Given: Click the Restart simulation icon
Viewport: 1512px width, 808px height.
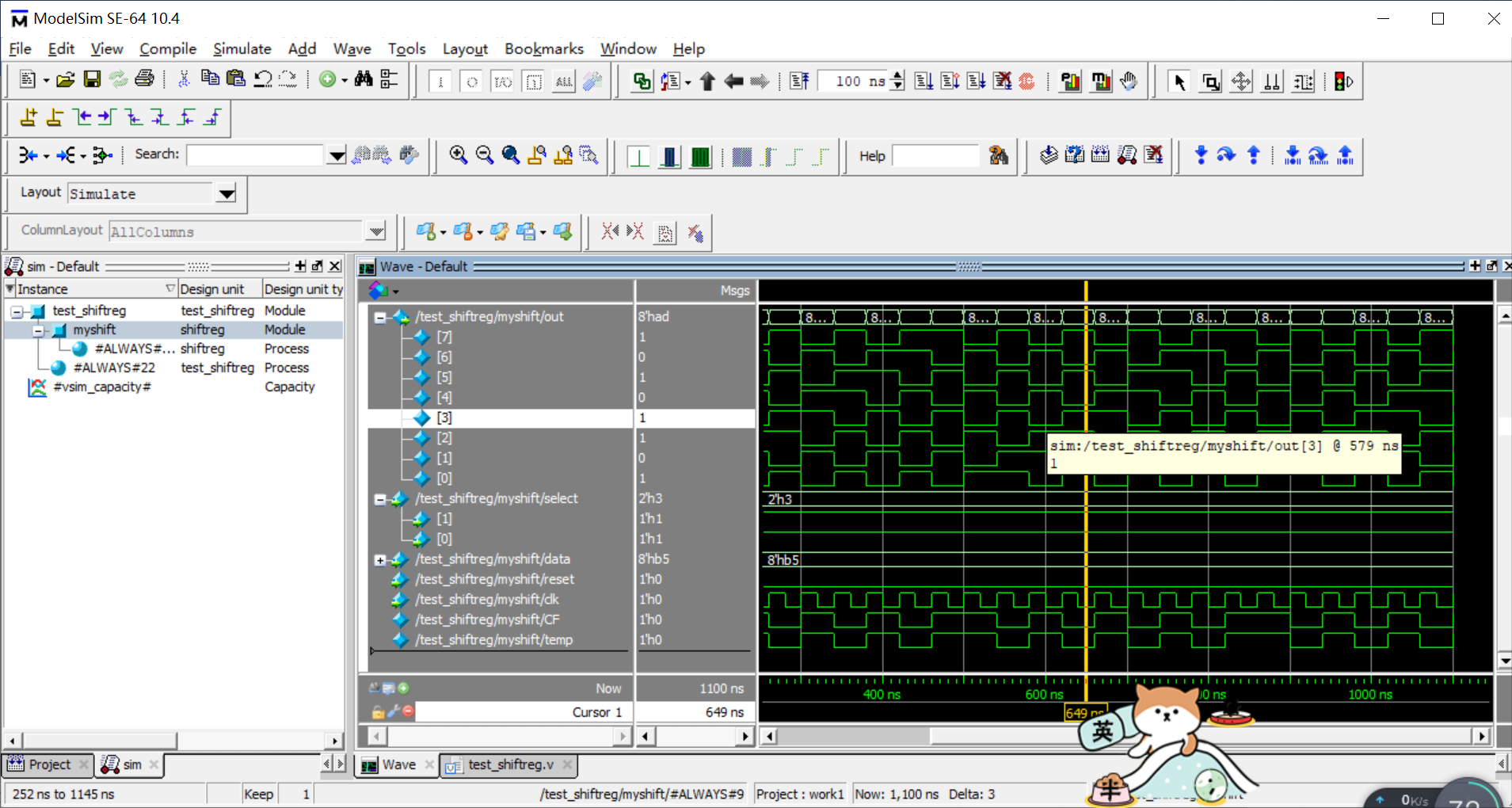Looking at the screenshot, I should 800,81.
